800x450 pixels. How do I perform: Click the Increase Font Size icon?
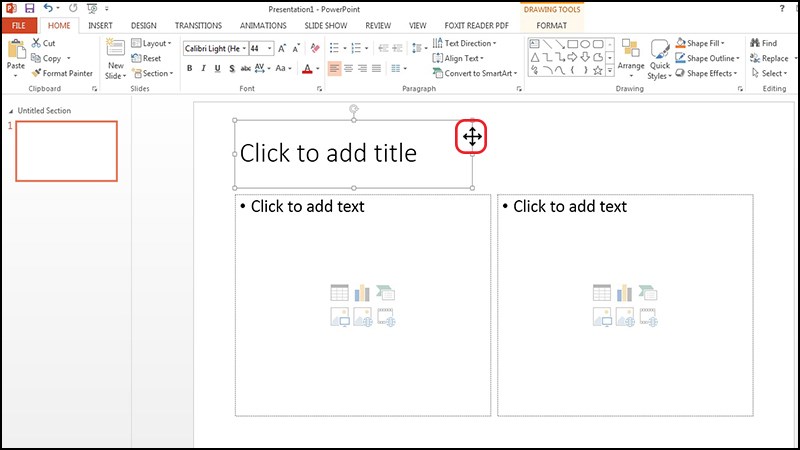coord(283,47)
